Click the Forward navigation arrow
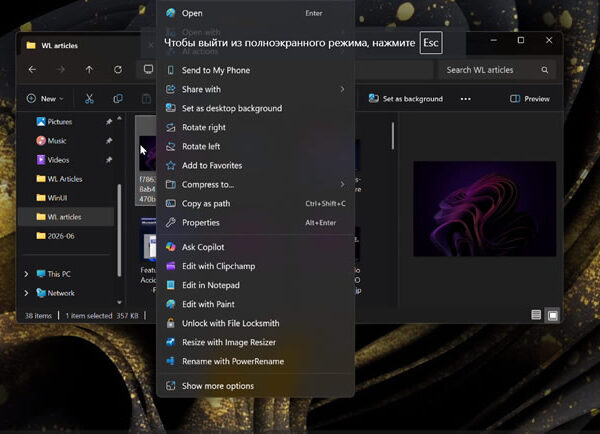The height and width of the screenshot is (434, 600). [61, 70]
